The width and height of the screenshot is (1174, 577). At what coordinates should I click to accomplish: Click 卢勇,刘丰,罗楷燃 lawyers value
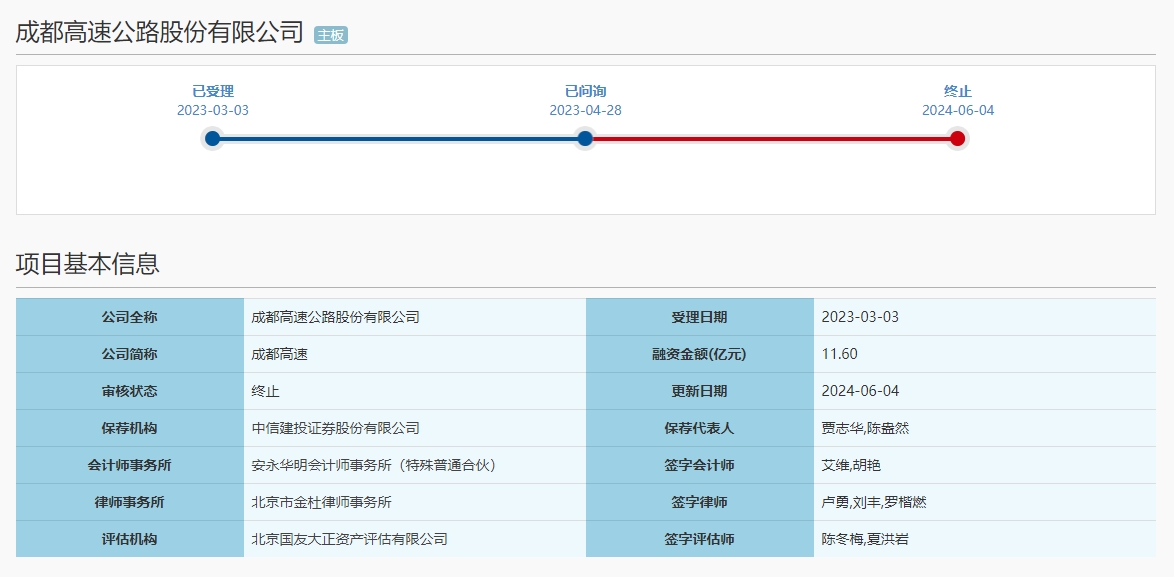point(874,502)
